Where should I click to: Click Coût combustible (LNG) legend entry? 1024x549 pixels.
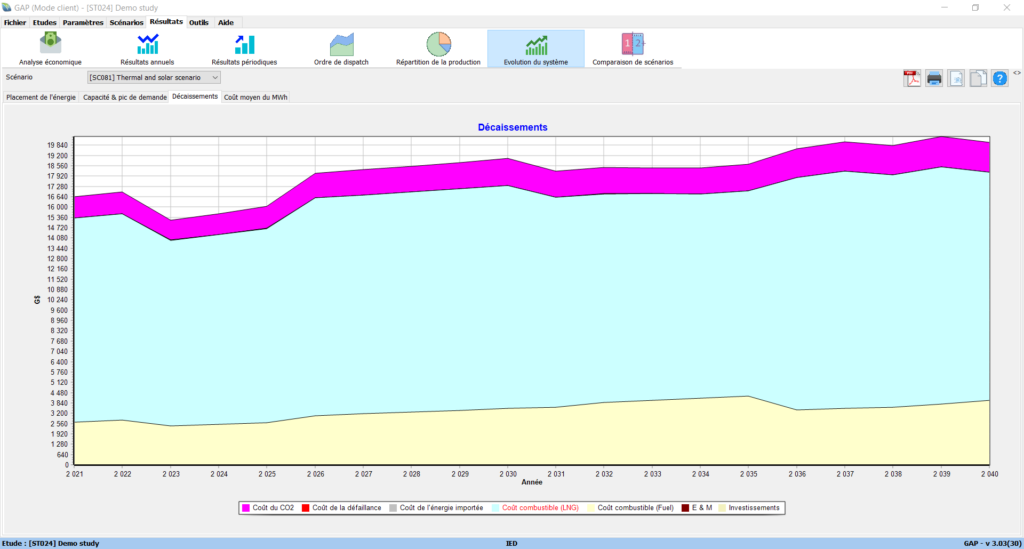(x=540, y=508)
